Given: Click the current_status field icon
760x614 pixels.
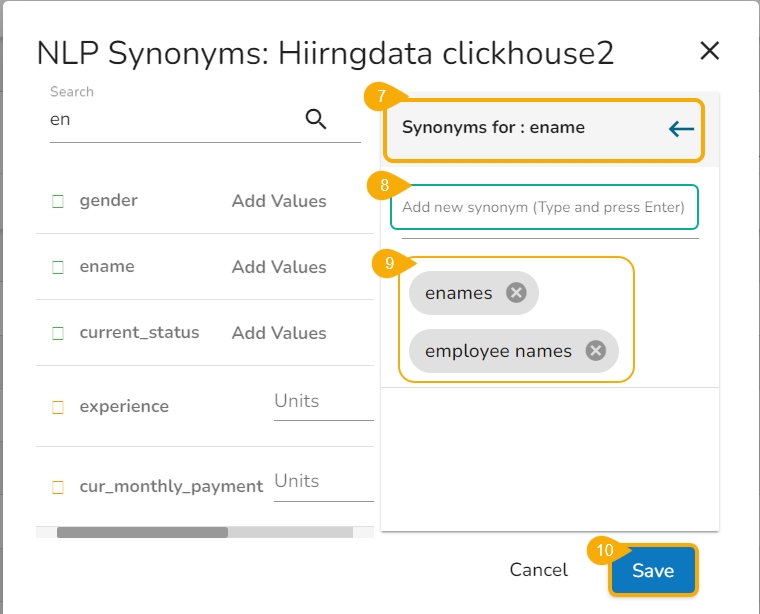Looking at the screenshot, I should pos(58,333).
